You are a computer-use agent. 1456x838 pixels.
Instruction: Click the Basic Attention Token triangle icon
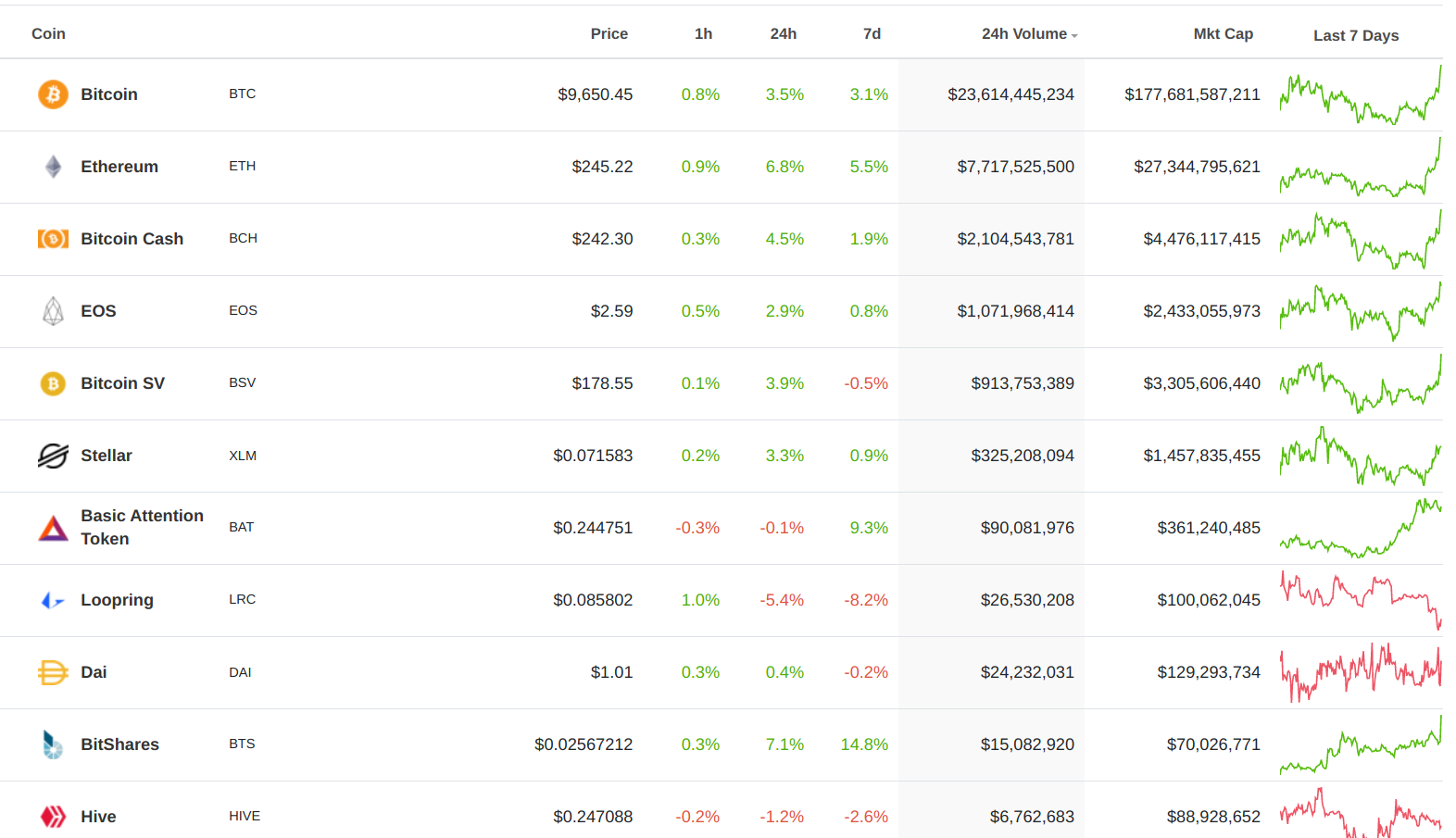click(53, 528)
